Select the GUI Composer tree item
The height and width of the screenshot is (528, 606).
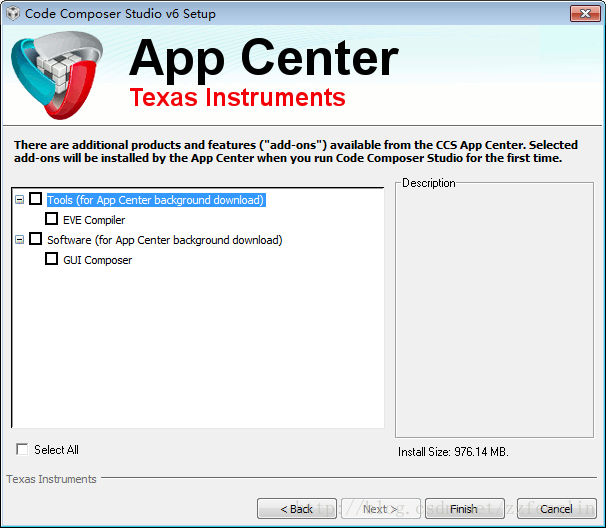[x=97, y=260]
